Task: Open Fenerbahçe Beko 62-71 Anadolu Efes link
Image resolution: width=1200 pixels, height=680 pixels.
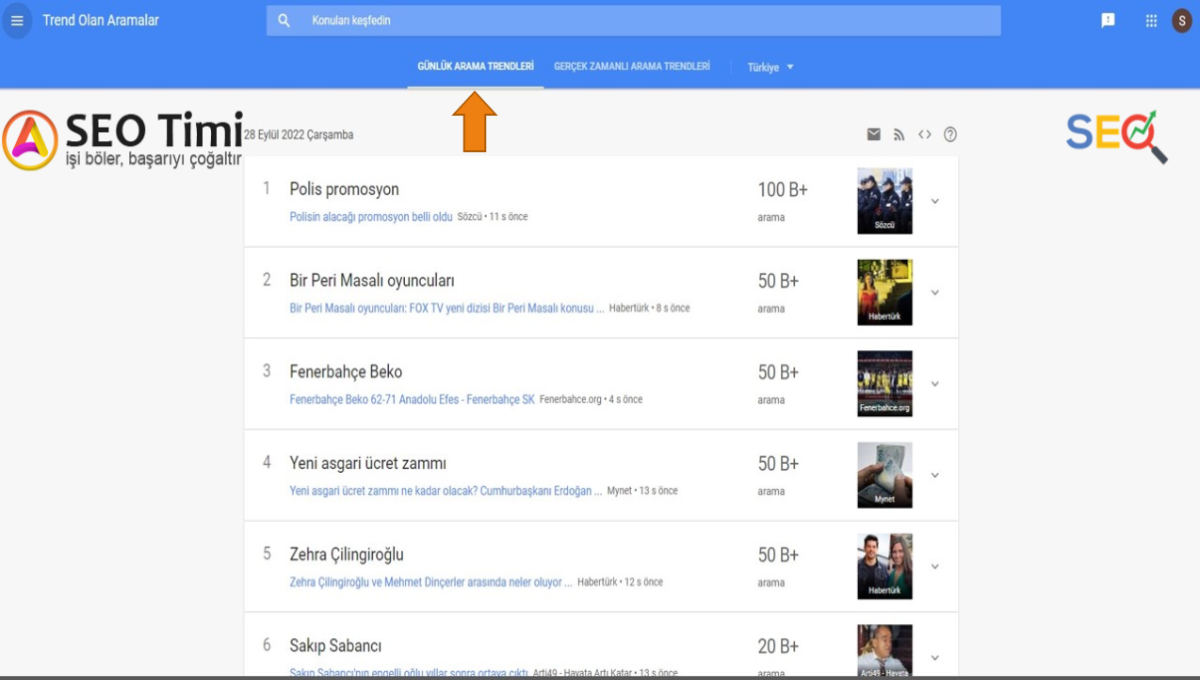Action: (x=412, y=399)
